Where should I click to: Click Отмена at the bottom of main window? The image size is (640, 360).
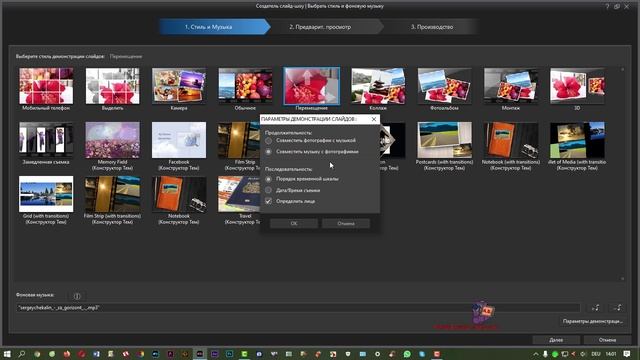click(607, 340)
